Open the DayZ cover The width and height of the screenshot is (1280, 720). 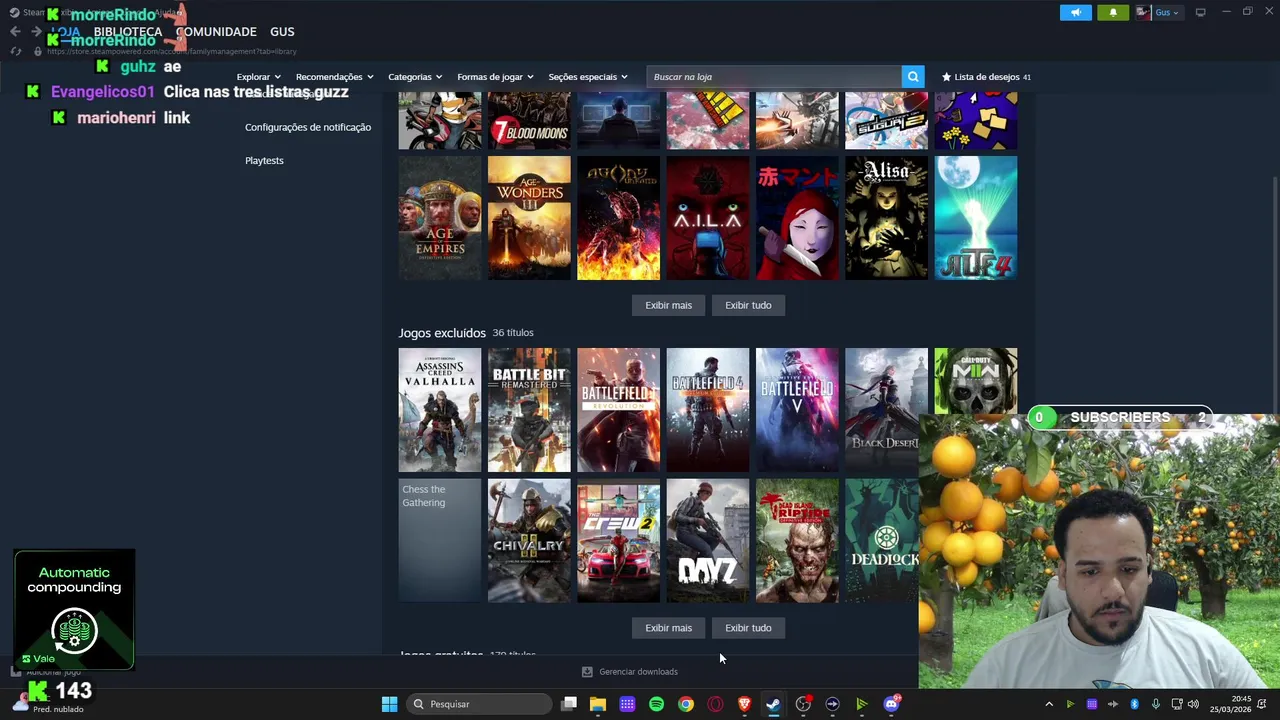point(708,540)
